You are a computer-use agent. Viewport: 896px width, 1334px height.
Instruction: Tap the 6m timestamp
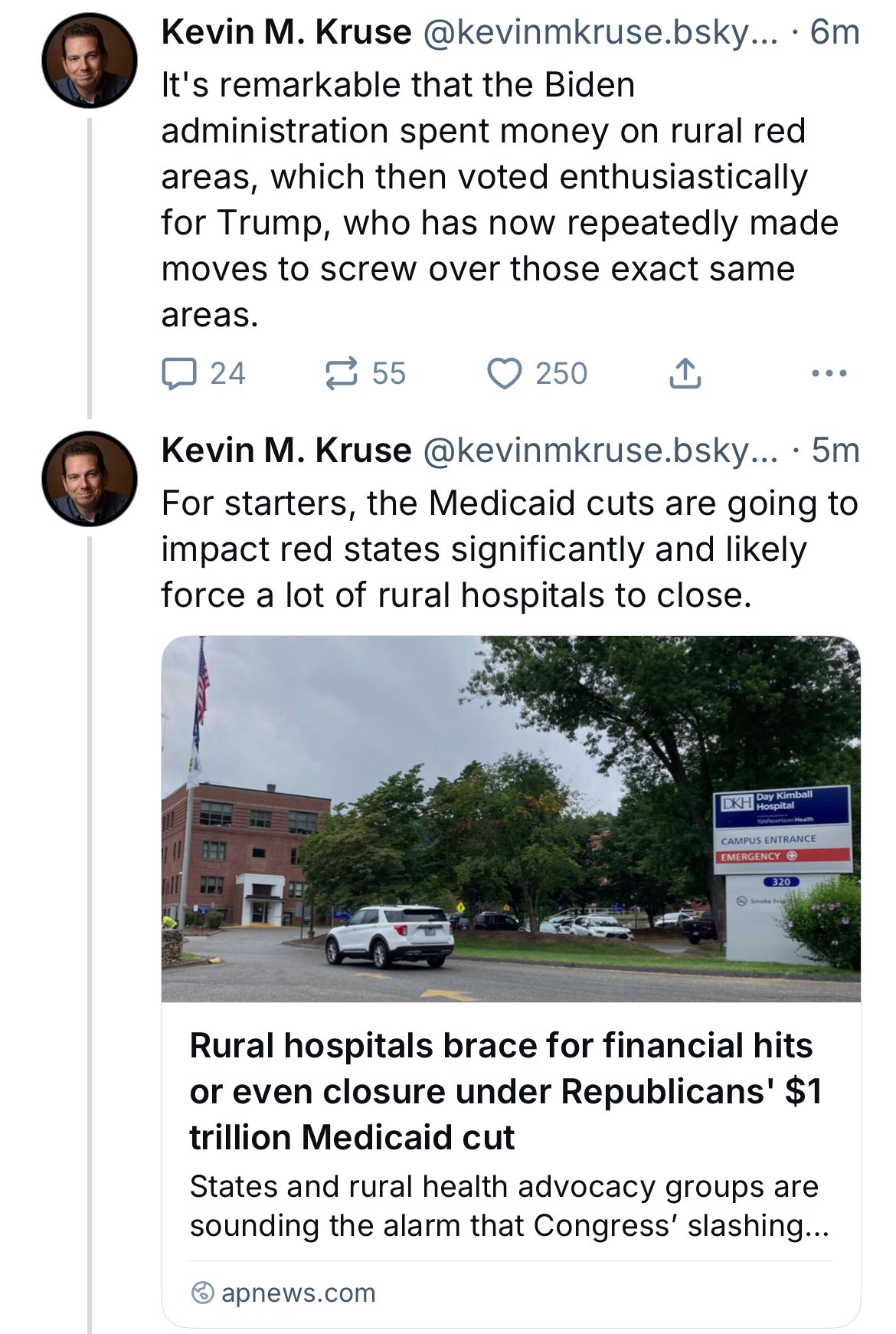[835, 32]
